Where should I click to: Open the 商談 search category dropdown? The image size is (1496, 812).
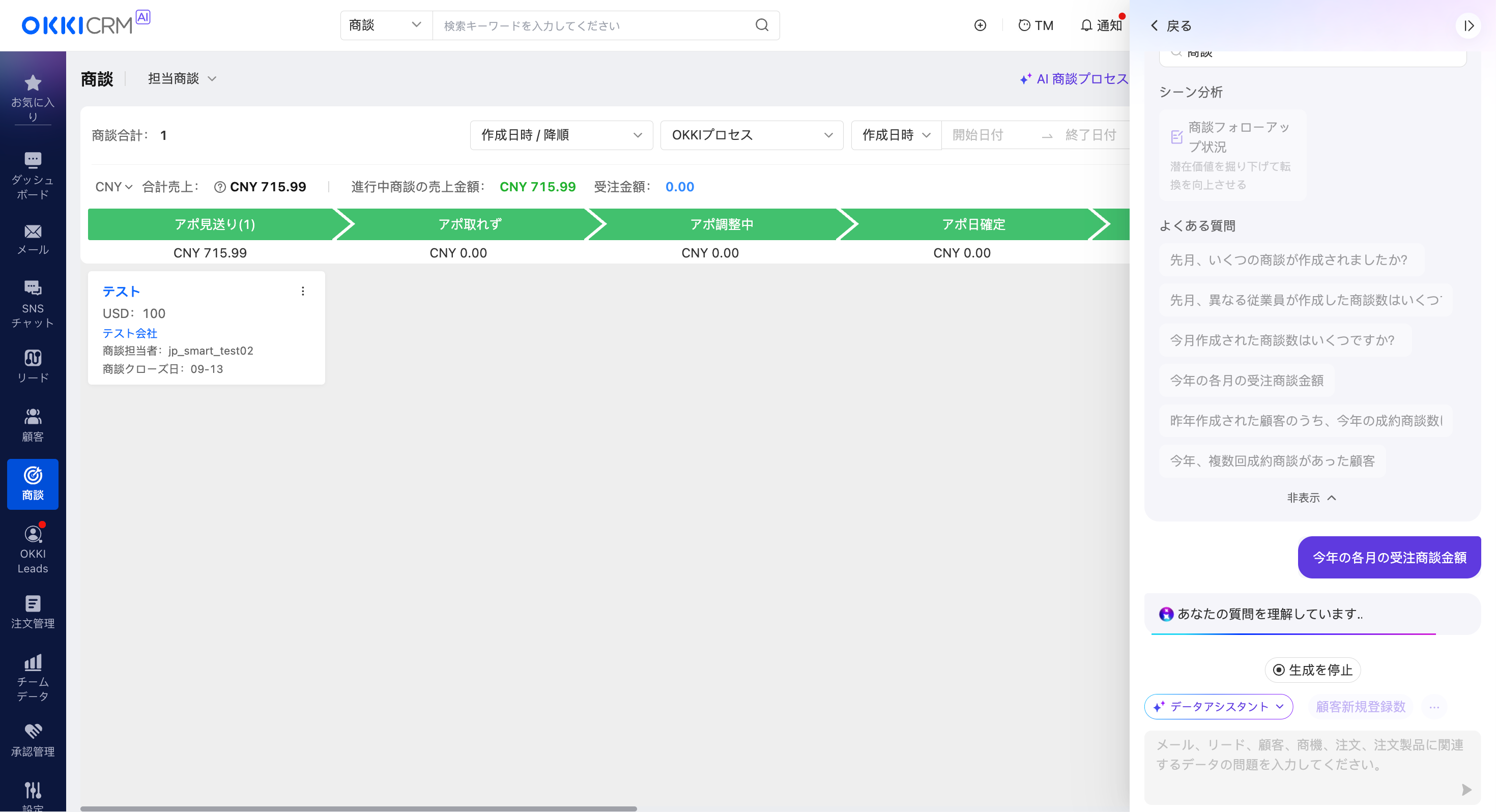(386, 25)
